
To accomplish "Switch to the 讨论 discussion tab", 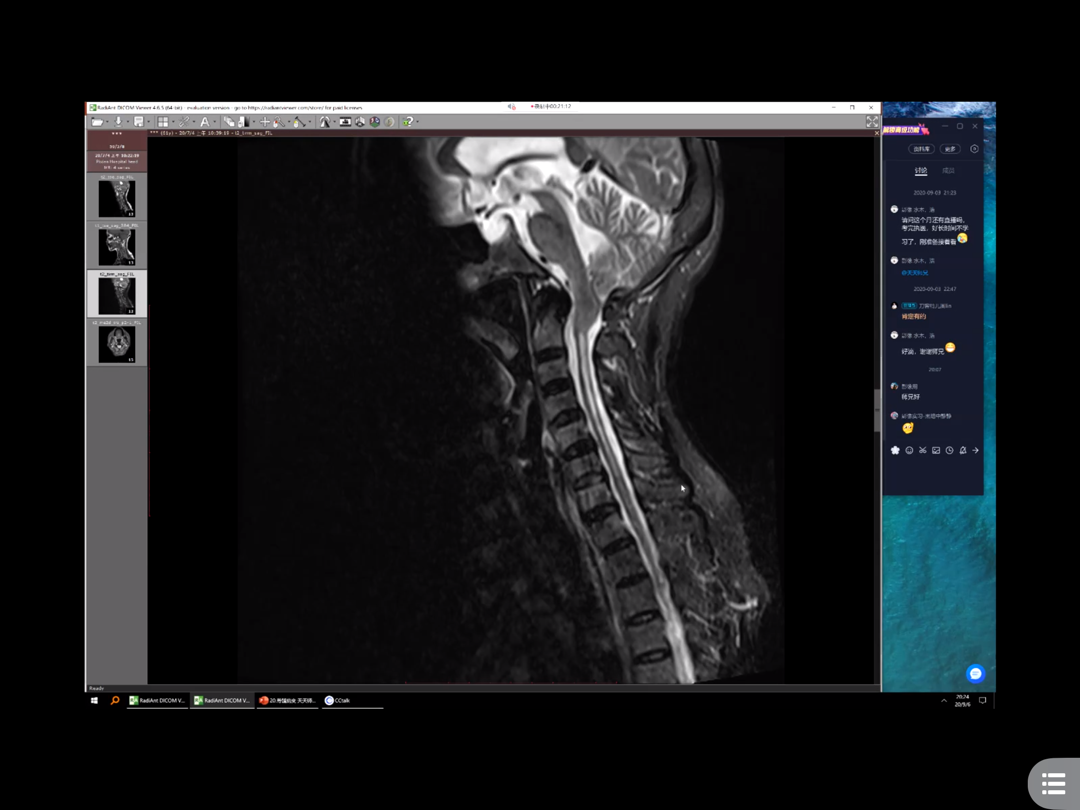I will coord(921,171).
